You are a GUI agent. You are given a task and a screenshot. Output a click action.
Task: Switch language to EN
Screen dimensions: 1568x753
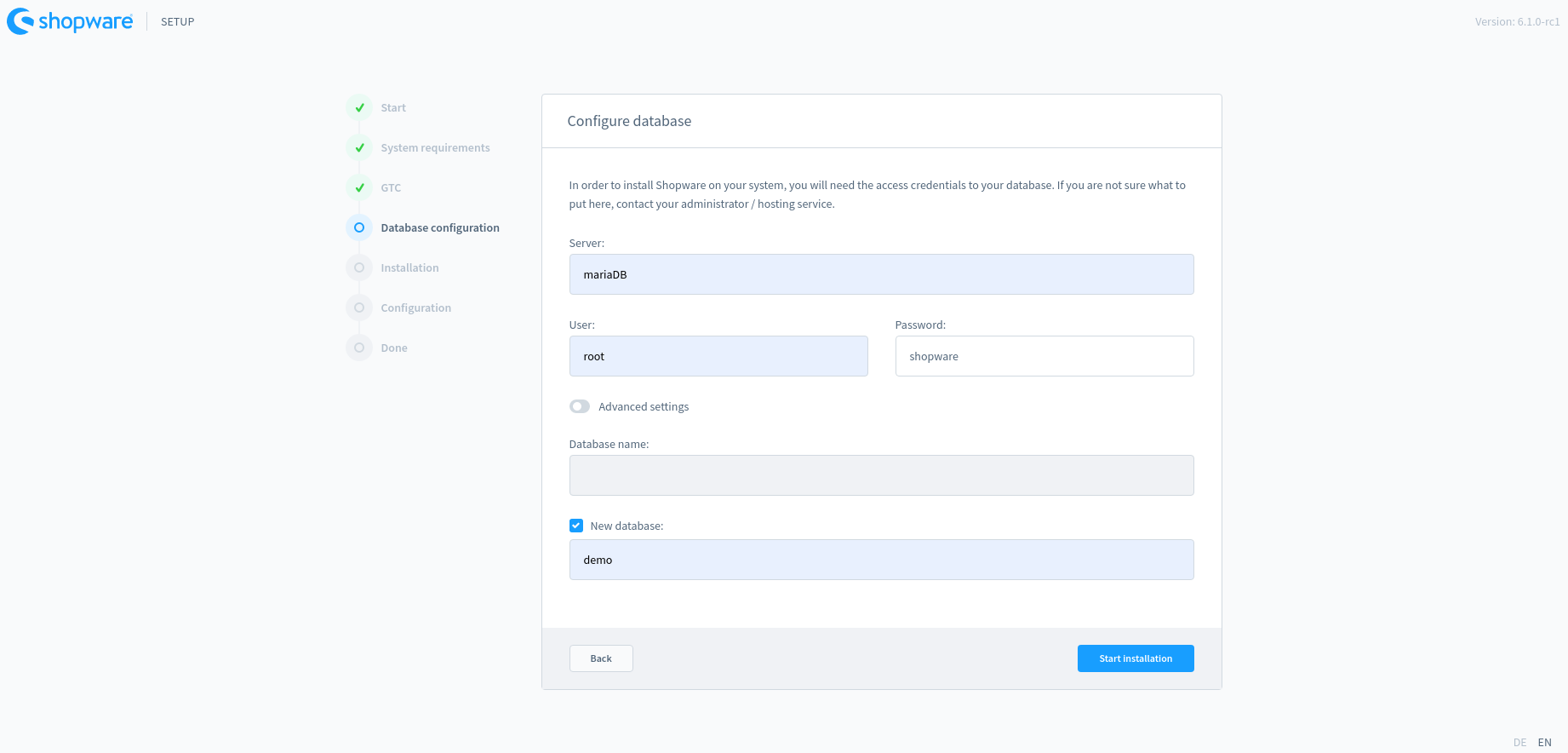[x=1545, y=742]
